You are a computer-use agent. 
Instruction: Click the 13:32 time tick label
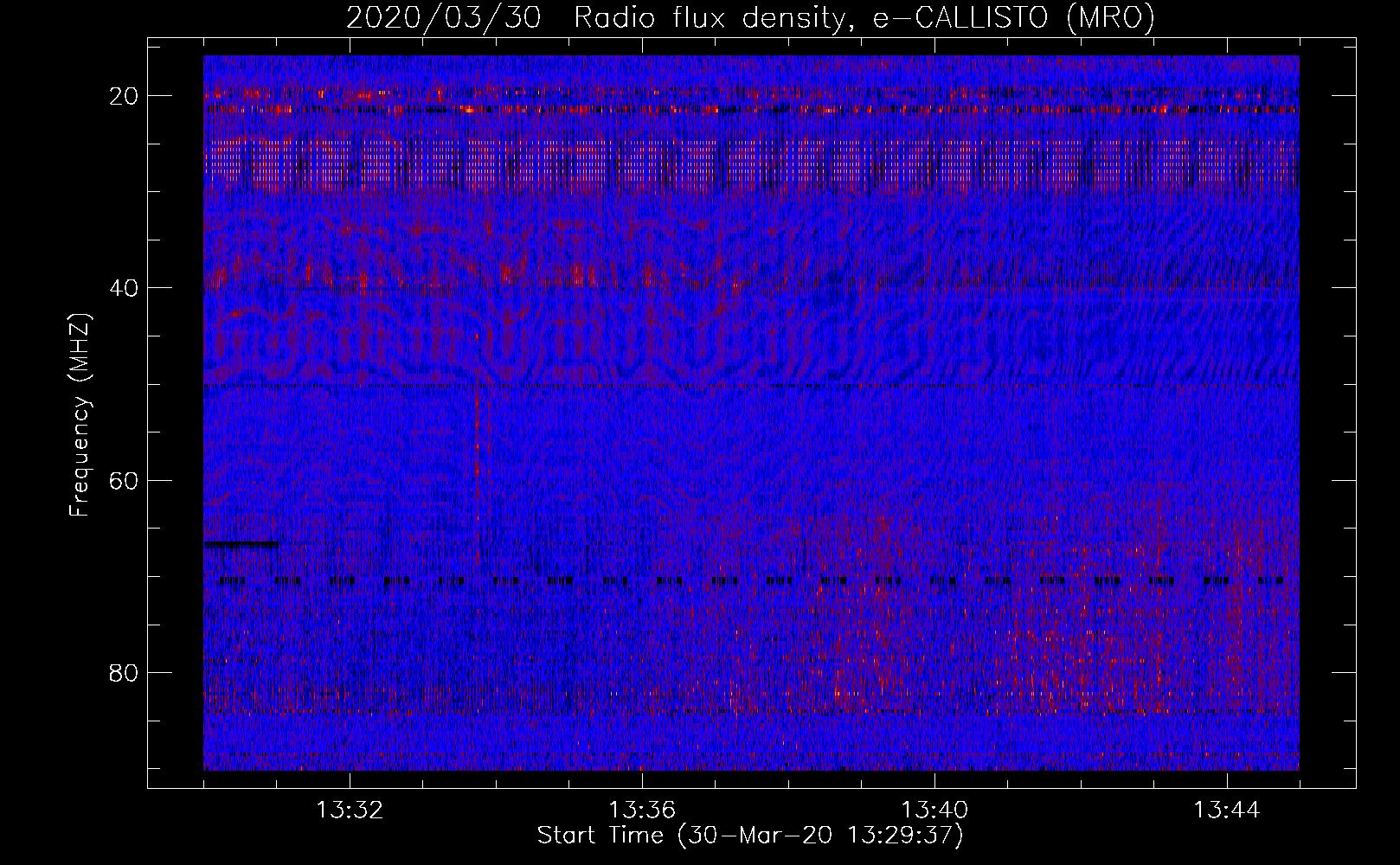point(350,811)
